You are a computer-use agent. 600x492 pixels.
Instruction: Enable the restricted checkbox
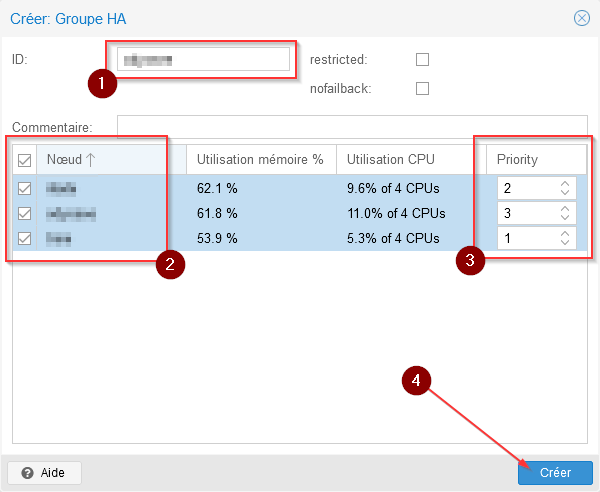click(x=422, y=59)
